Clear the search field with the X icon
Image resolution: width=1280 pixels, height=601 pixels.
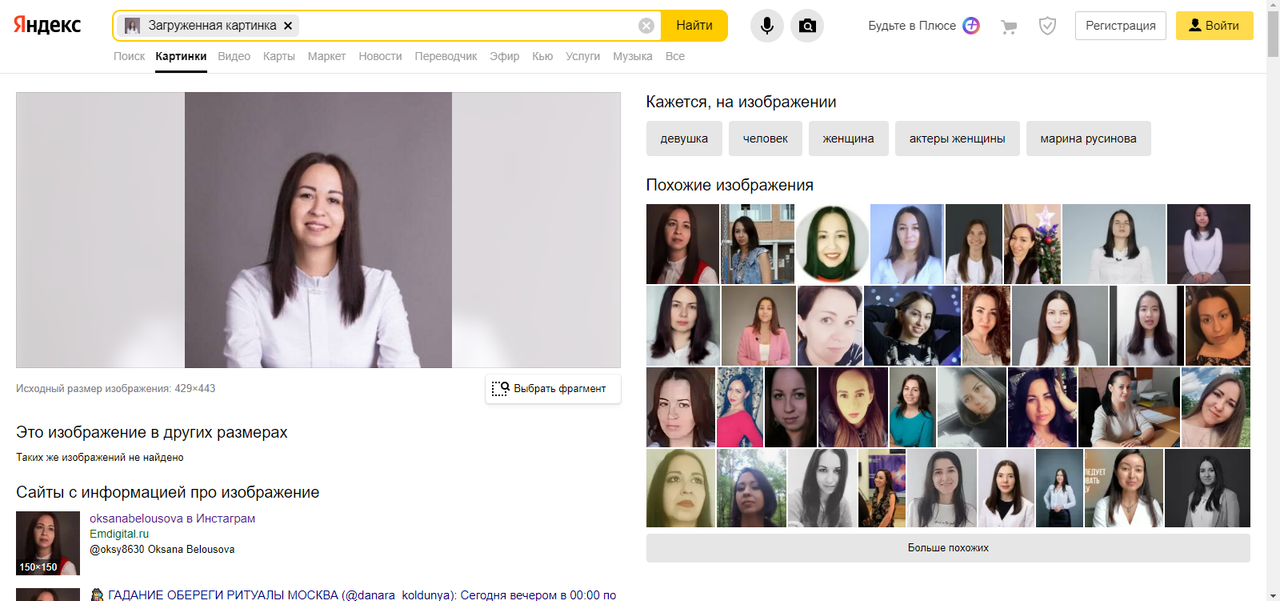(647, 26)
